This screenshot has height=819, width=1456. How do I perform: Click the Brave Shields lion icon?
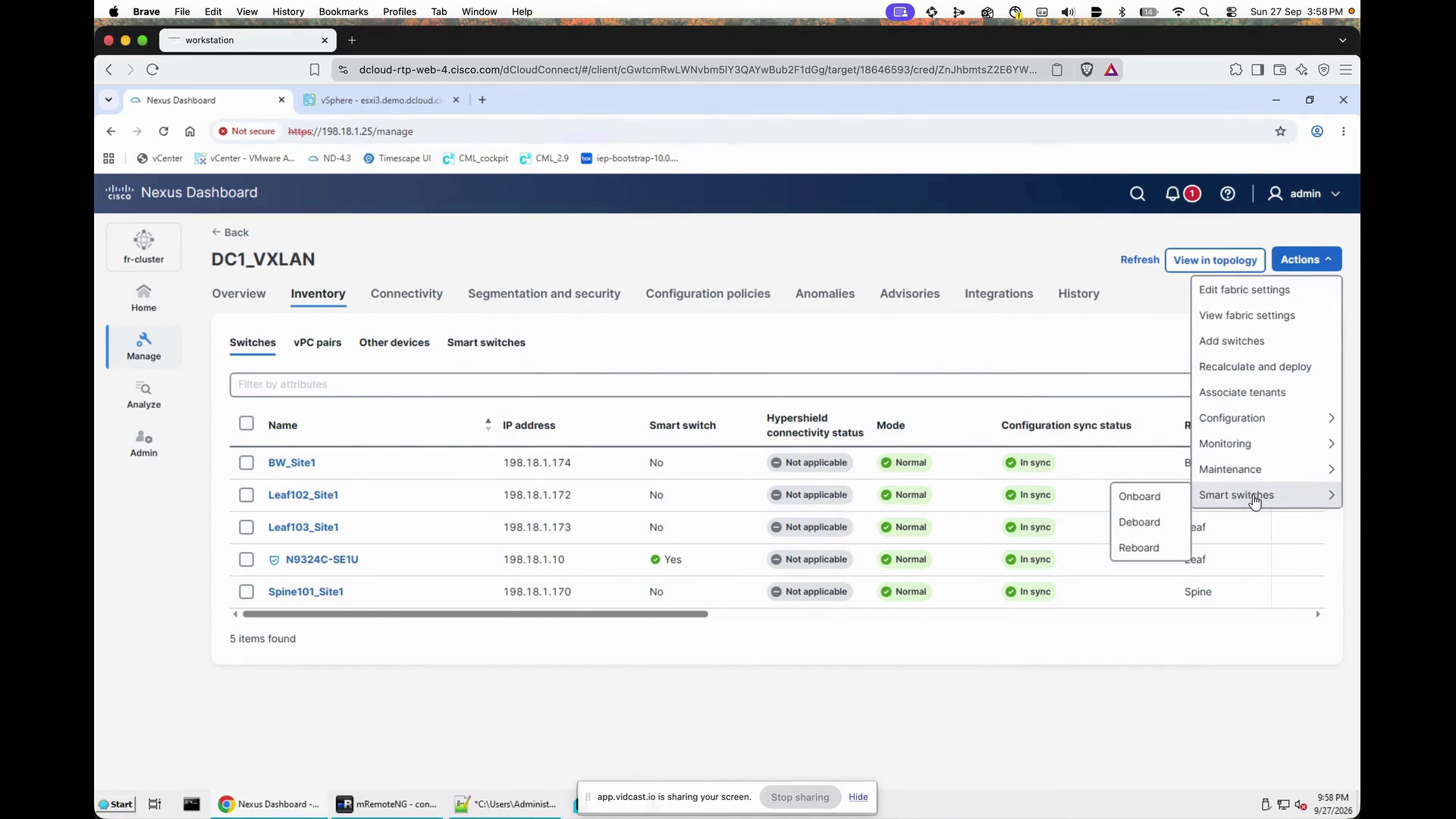1086,70
